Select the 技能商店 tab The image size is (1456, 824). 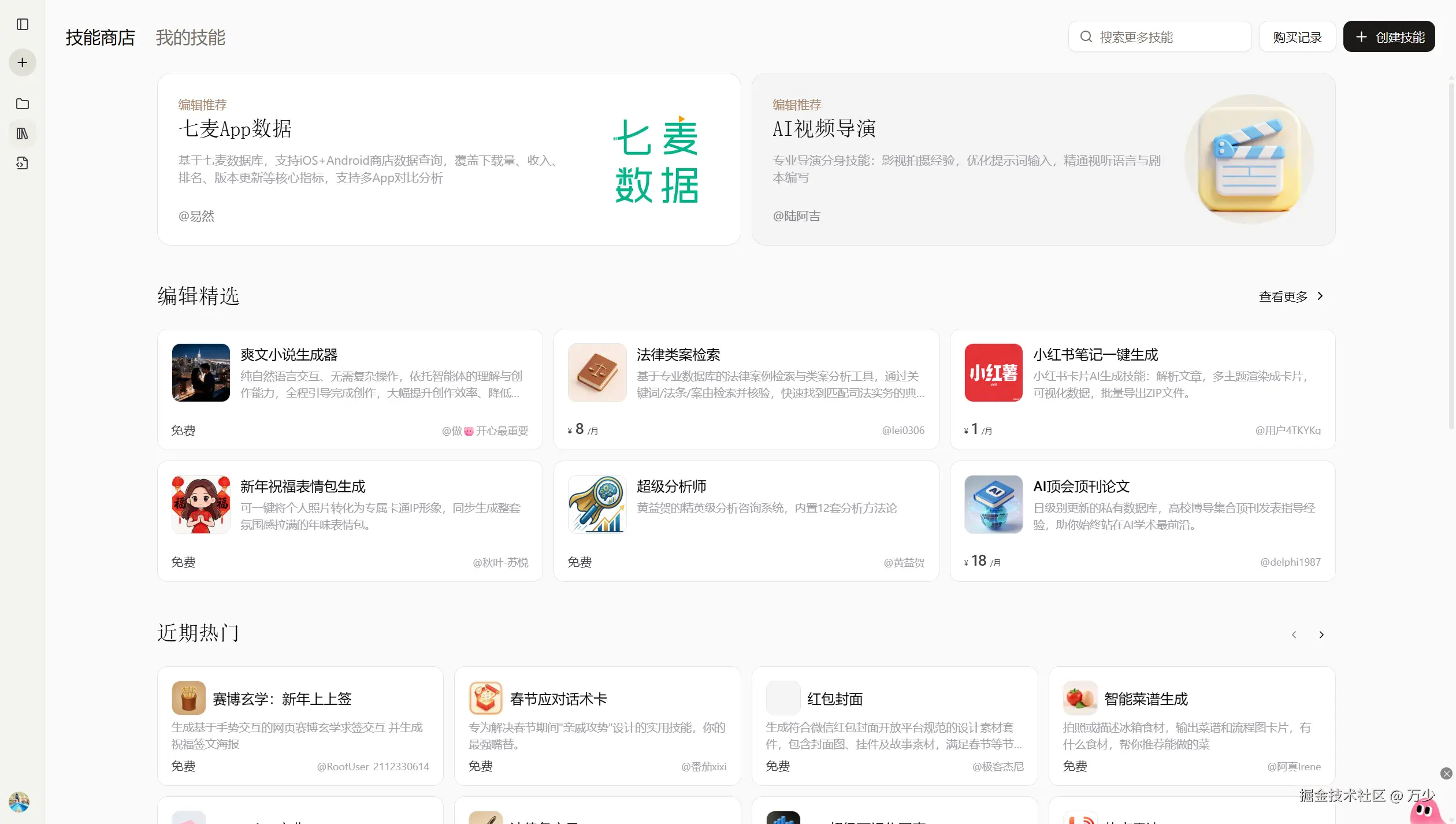[x=101, y=38]
